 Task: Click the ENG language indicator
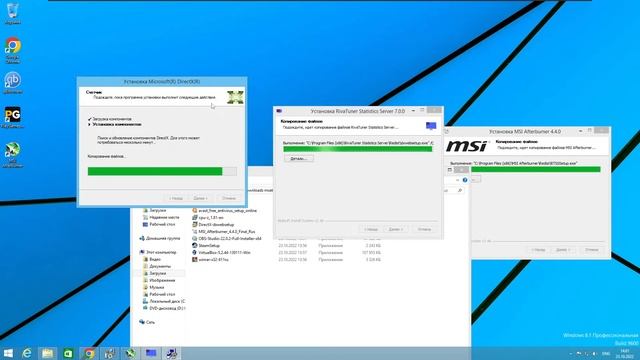point(606,353)
